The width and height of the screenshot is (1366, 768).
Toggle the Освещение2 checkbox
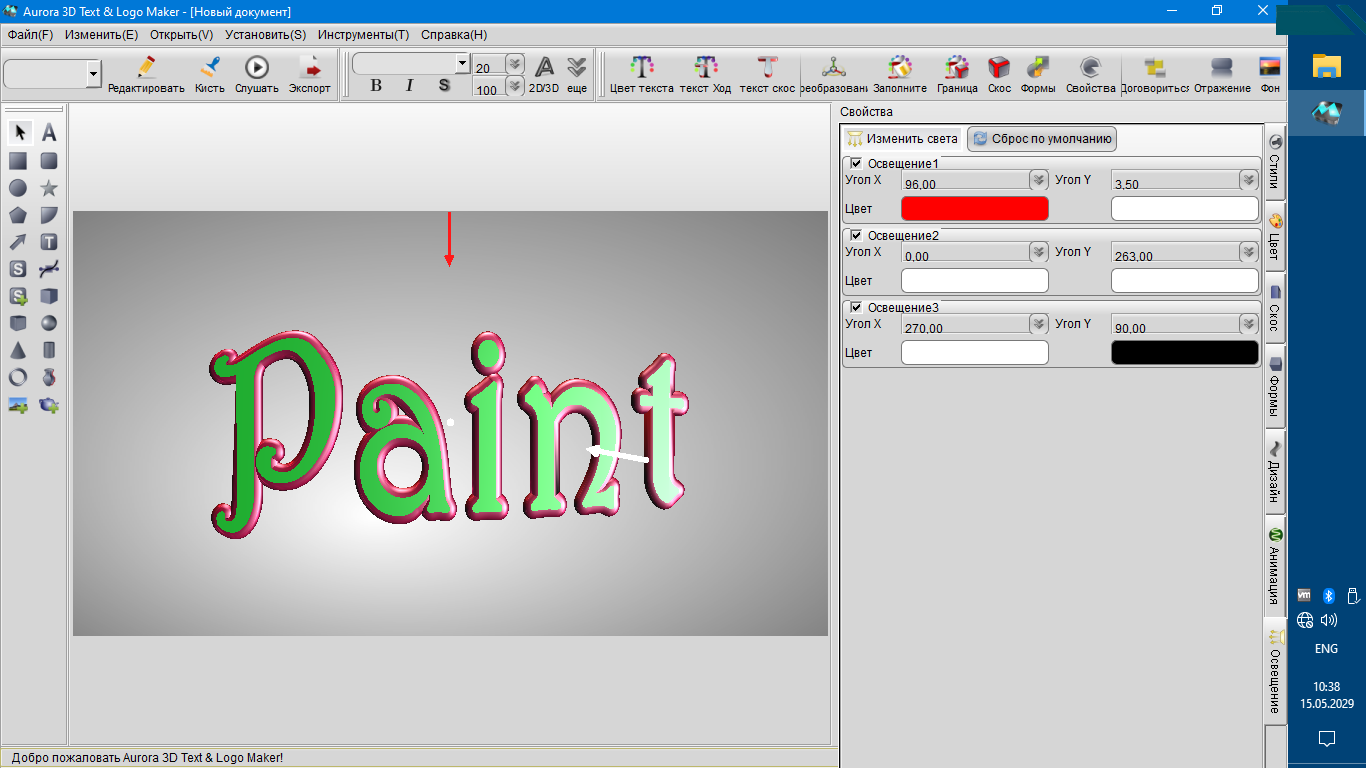856,235
